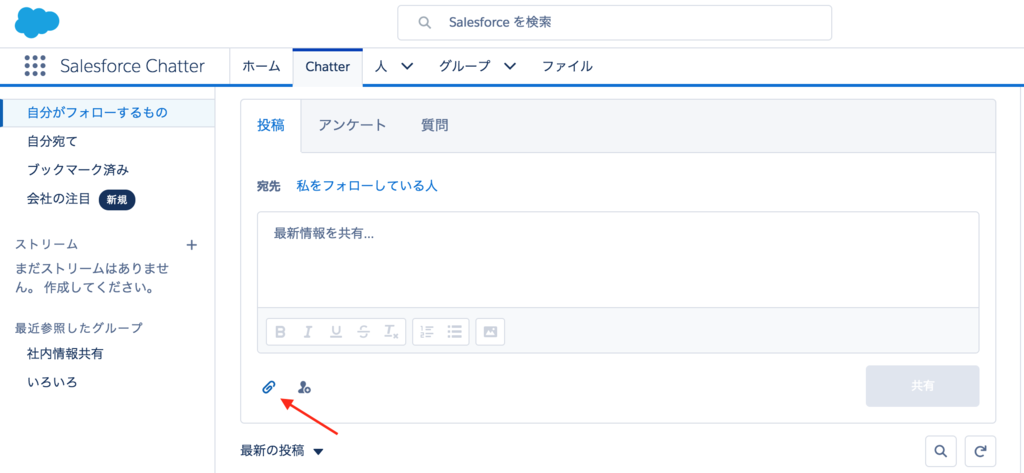Click the 最新情報を共有 text area
The width and height of the screenshot is (1024, 473).
(x=618, y=259)
